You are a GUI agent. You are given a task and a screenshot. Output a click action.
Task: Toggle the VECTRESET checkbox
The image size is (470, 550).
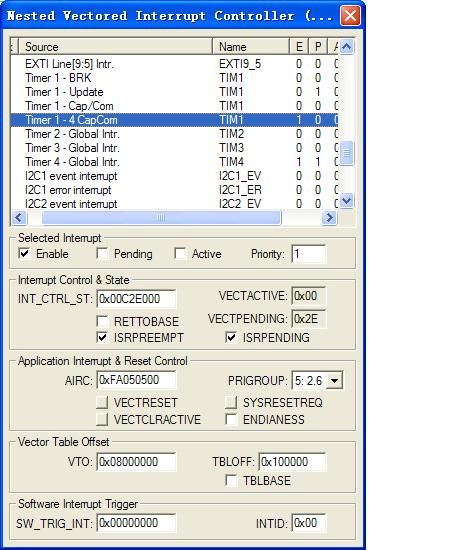(x=102, y=402)
